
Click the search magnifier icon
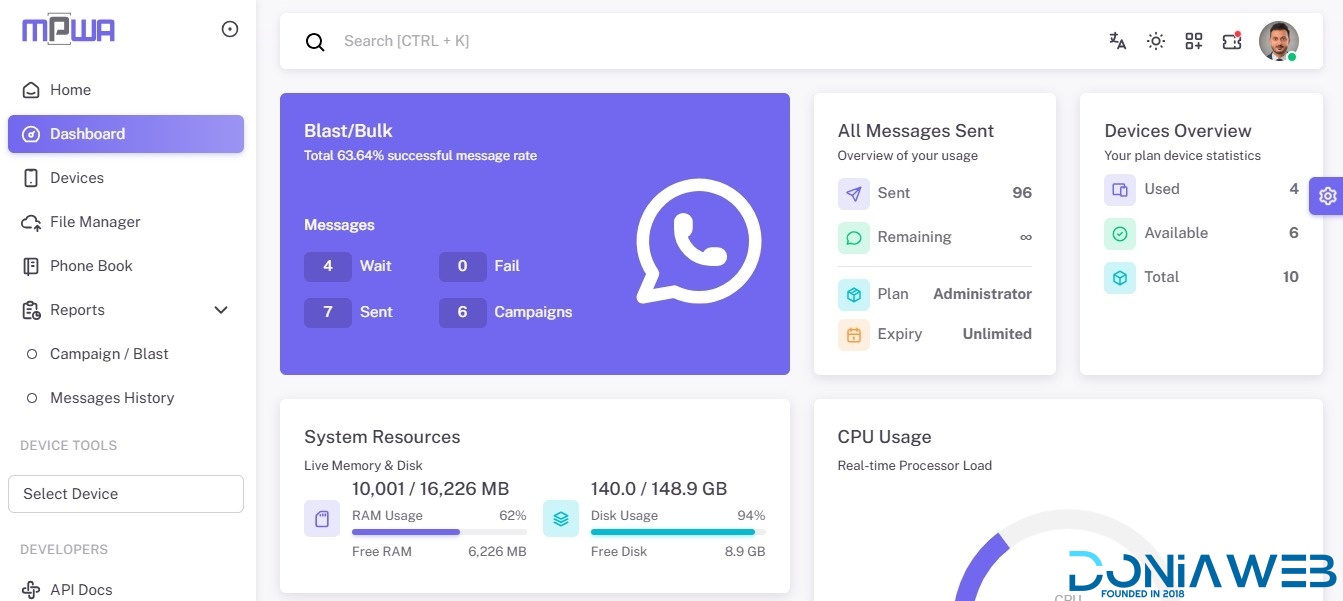[x=315, y=42]
